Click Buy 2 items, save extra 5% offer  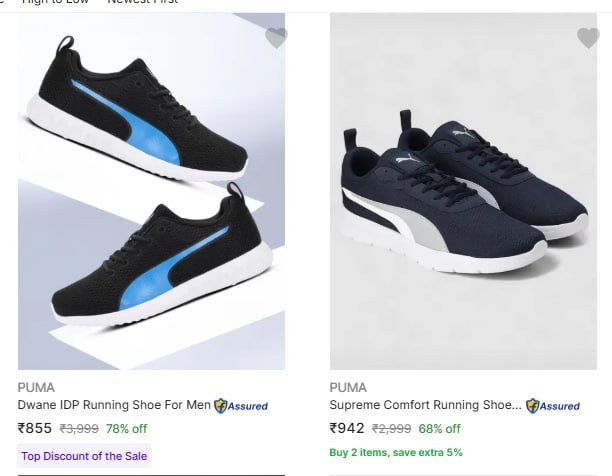(396, 452)
